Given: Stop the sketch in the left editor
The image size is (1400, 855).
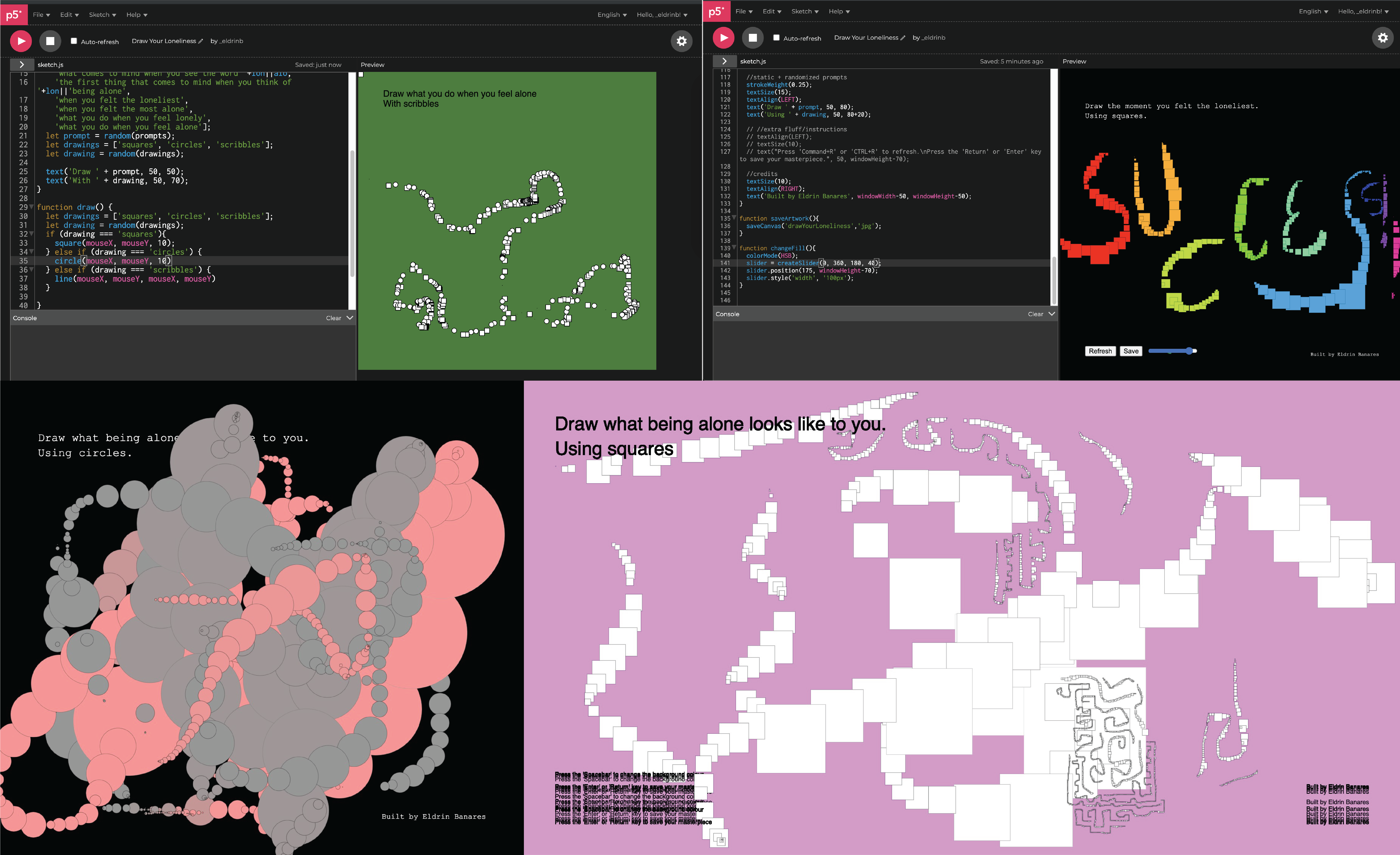Looking at the screenshot, I should click(x=50, y=41).
